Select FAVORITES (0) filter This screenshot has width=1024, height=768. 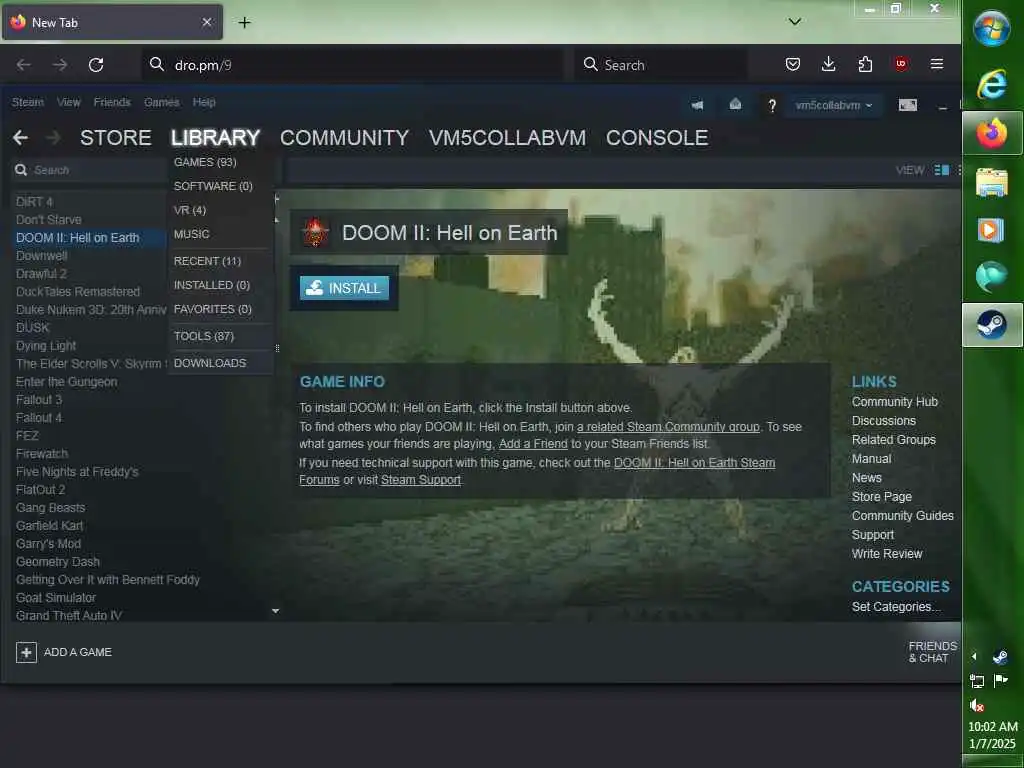tap(213, 310)
